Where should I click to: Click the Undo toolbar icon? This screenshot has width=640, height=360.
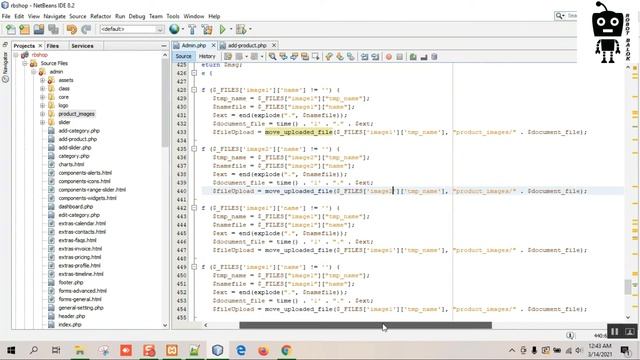71,29
